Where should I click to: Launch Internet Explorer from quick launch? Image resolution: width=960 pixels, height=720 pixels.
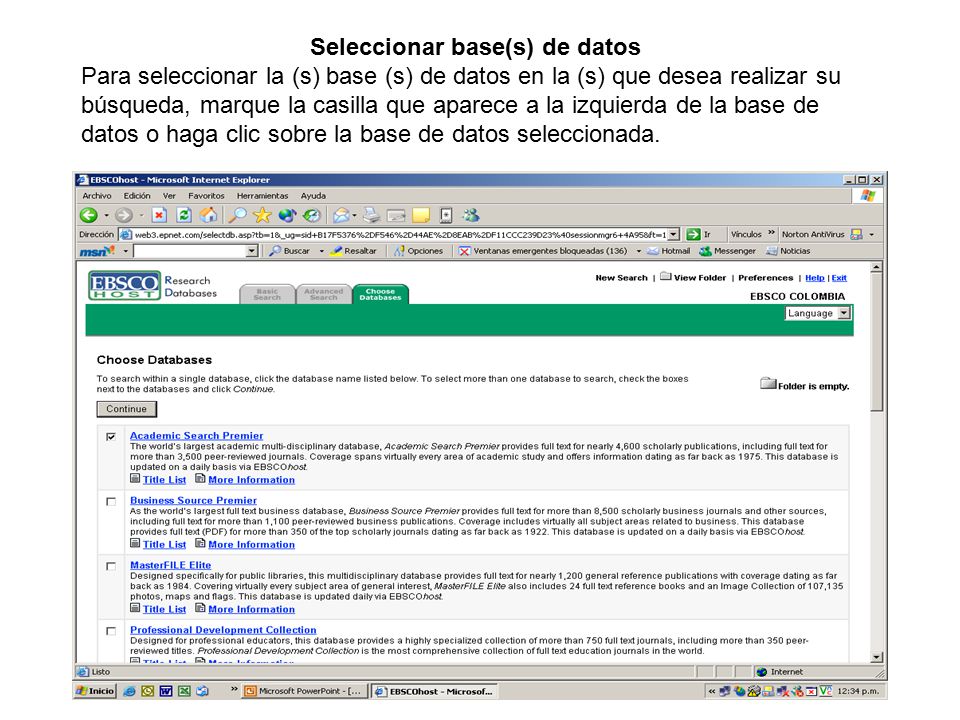click(129, 691)
